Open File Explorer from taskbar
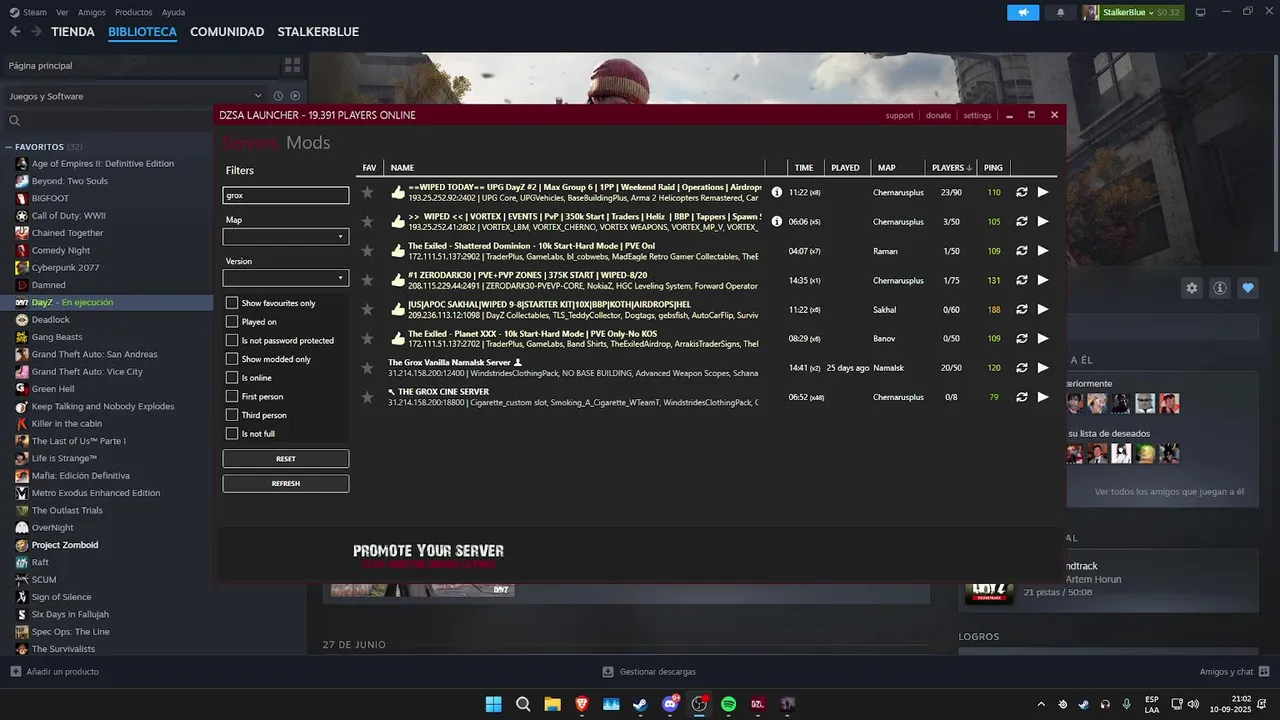 click(552, 704)
